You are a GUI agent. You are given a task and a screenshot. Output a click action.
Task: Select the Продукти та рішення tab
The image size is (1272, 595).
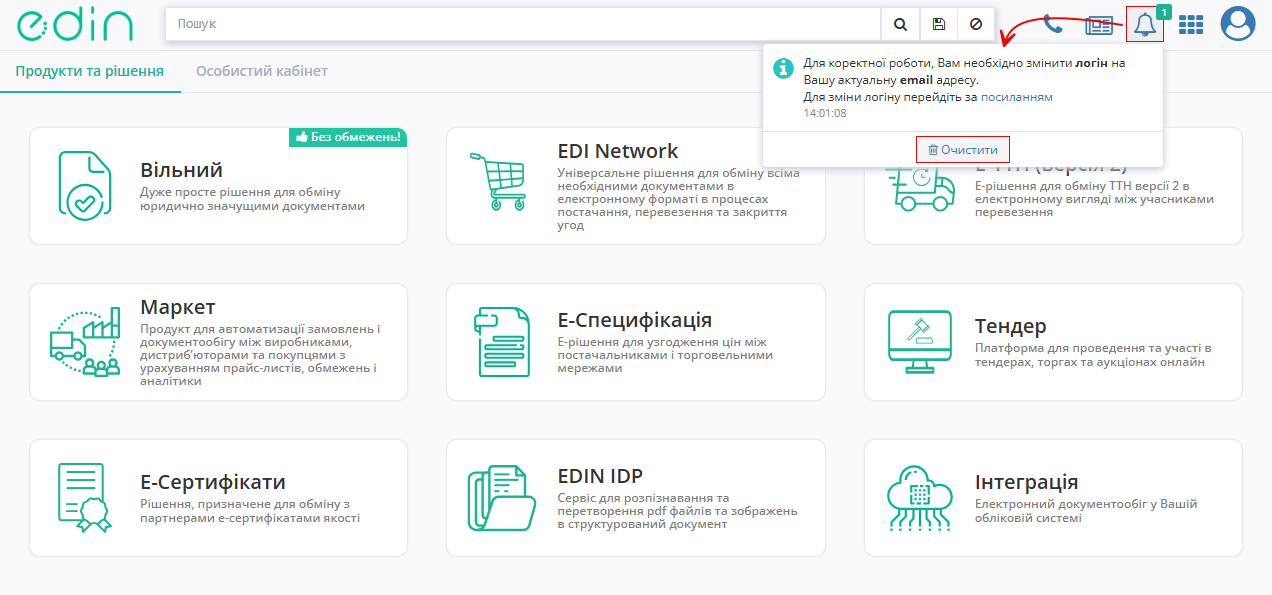[x=89, y=72]
